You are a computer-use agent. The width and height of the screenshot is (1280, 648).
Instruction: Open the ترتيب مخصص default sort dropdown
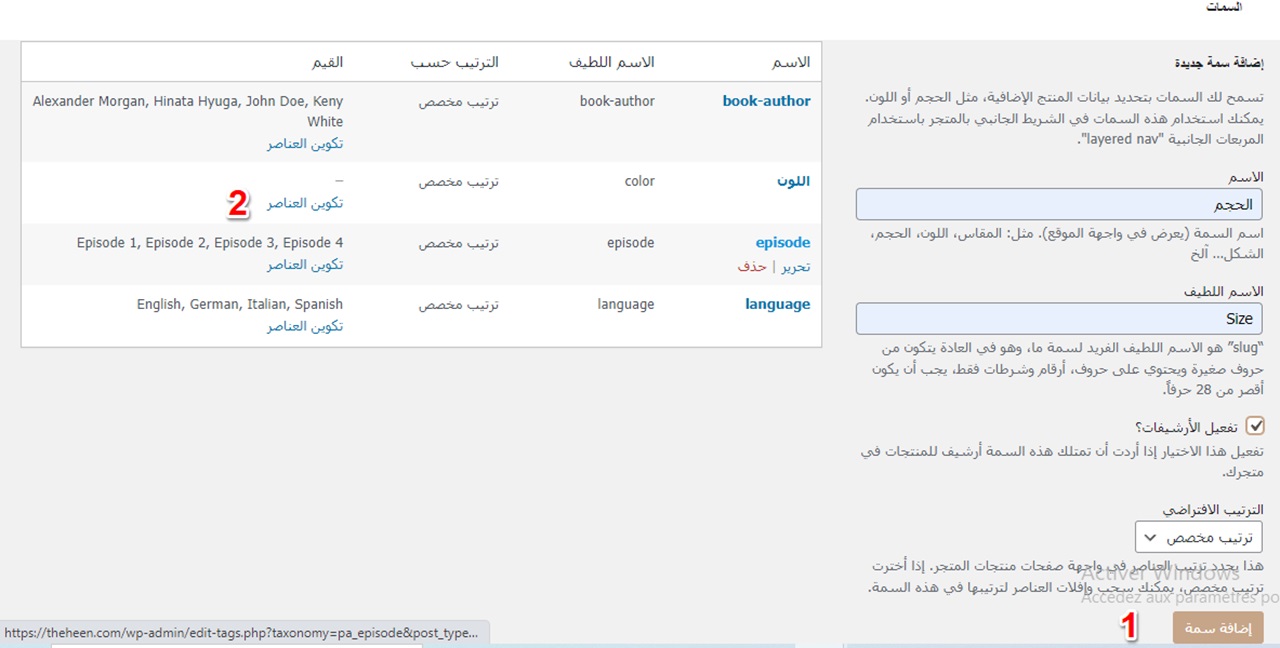[1198, 537]
